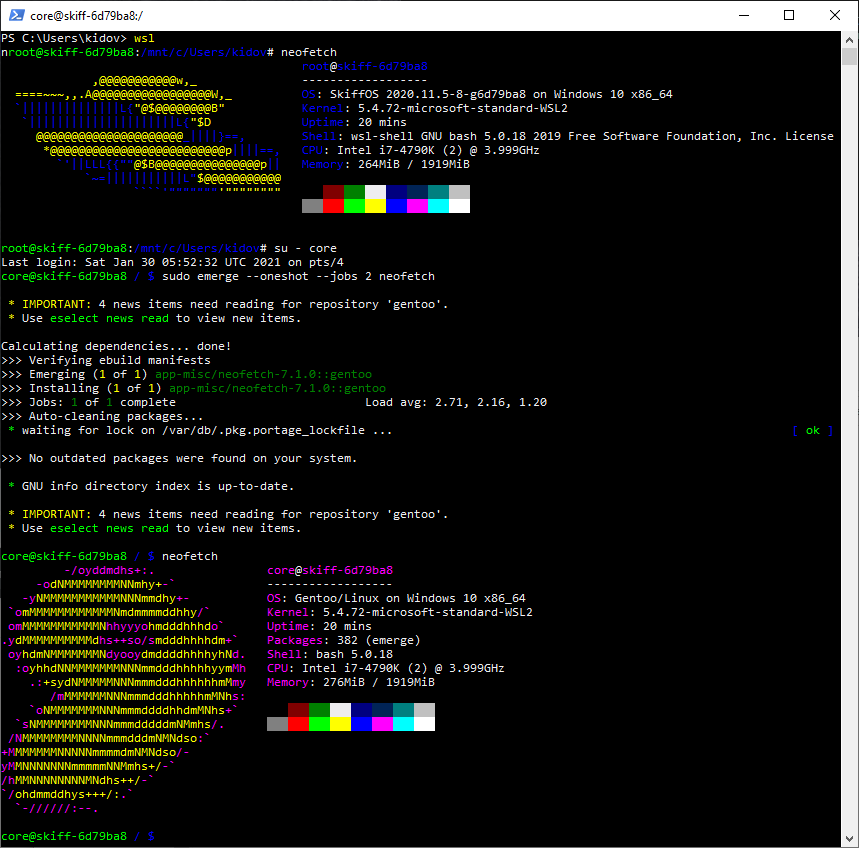Click 'No outdated packages were found' line
The height and width of the screenshot is (848, 859).
(179, 459)
